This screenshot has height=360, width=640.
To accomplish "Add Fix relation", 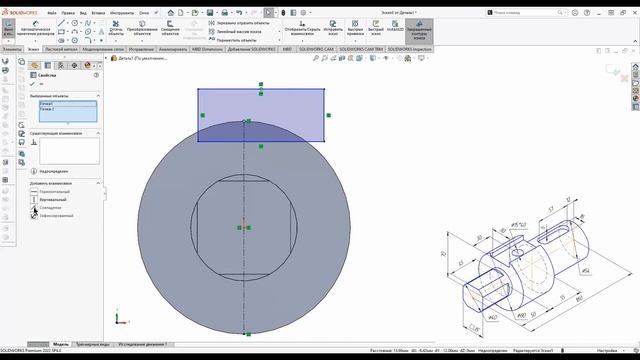I will coord(52,216).
